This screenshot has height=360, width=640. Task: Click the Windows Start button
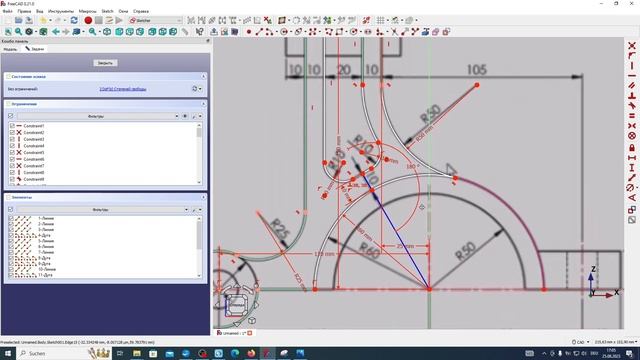(x=7, y=353)
